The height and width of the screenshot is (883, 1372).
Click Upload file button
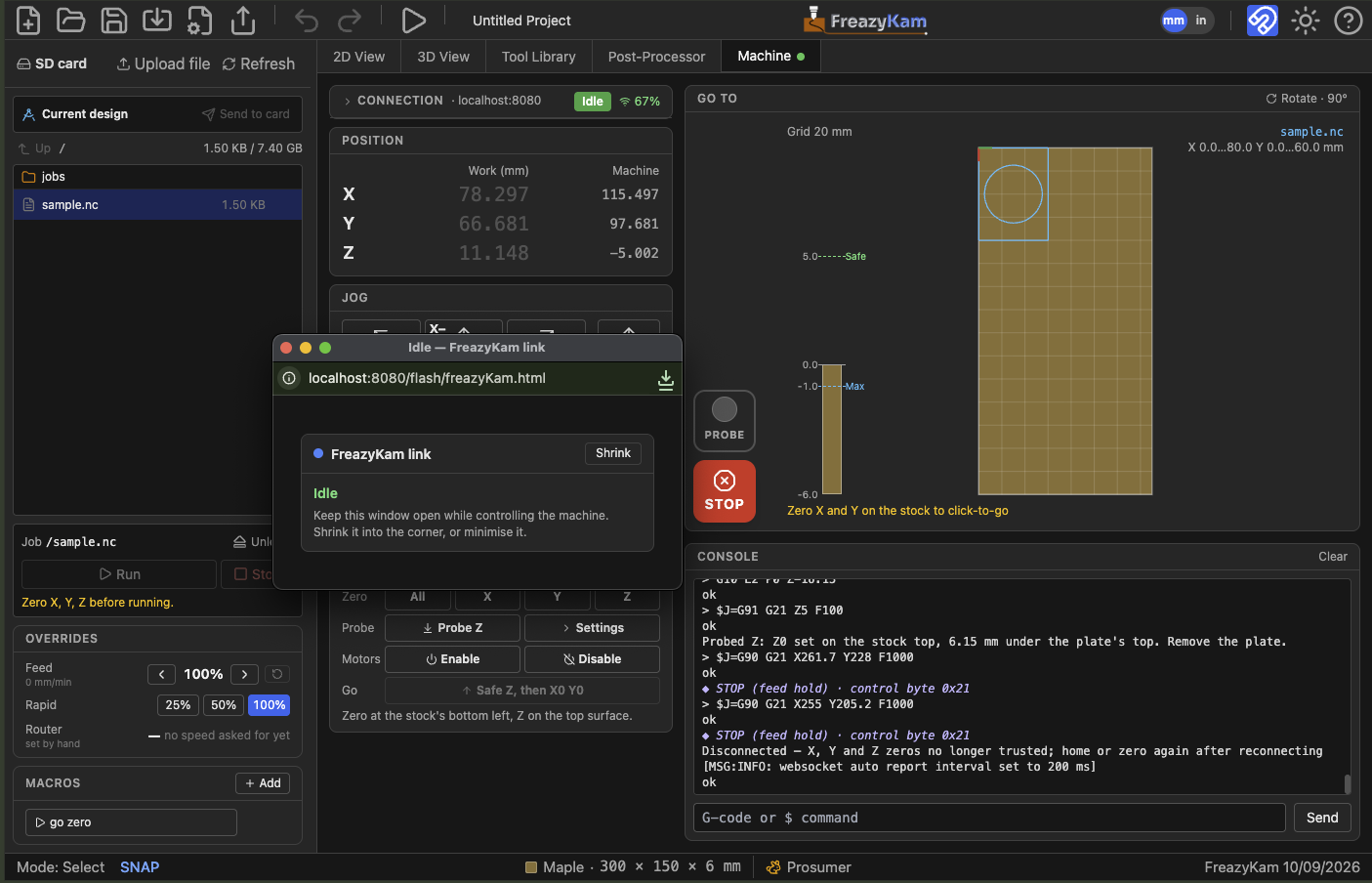163,63
